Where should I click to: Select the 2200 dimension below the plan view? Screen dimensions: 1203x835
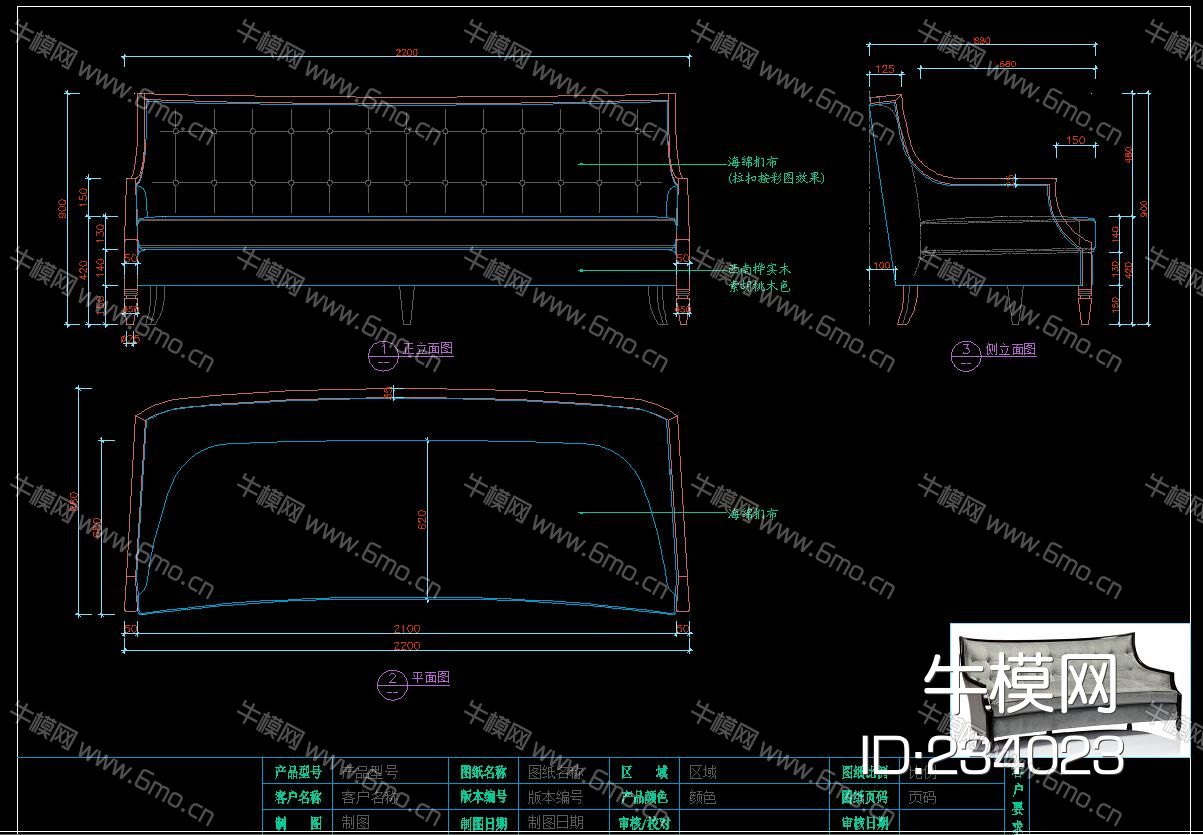click(x=407, y=647)
